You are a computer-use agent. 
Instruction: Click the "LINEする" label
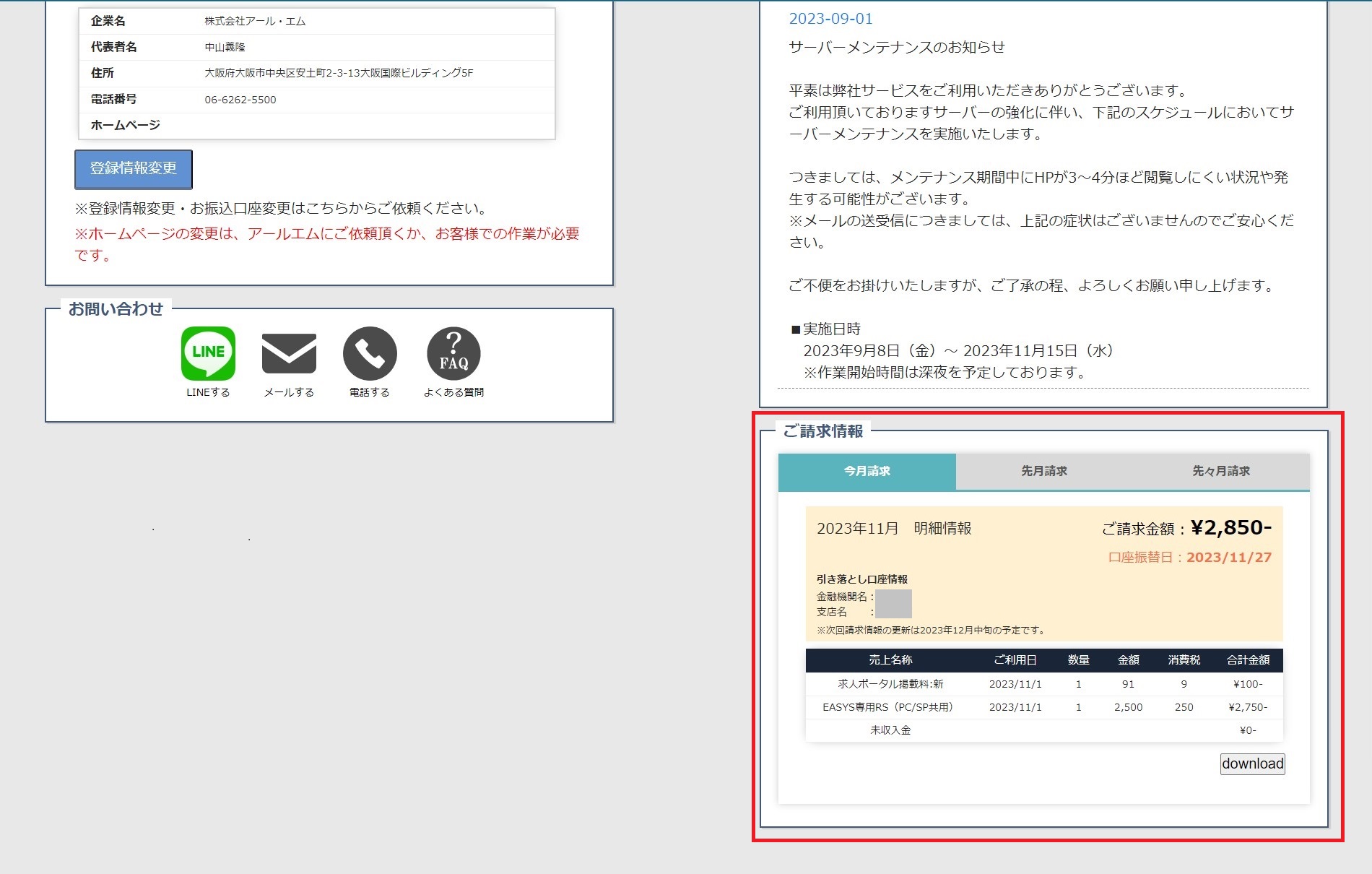pyautogui.click(x=208, y=392)
